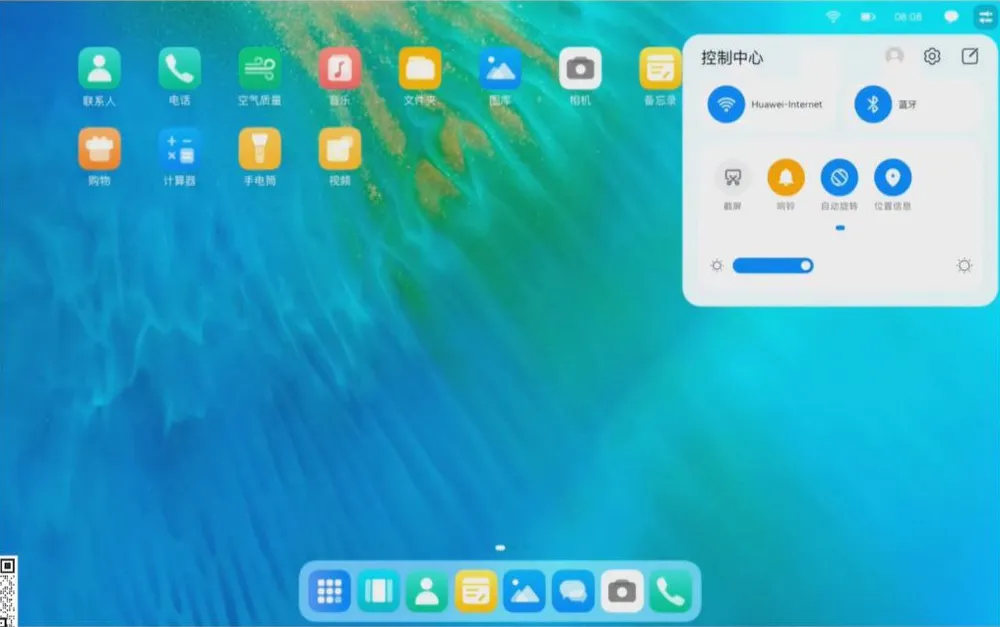Launch the 电话 app from the desktop grid
This screenshot has height=627, width=1000.
tap(179, 68)
